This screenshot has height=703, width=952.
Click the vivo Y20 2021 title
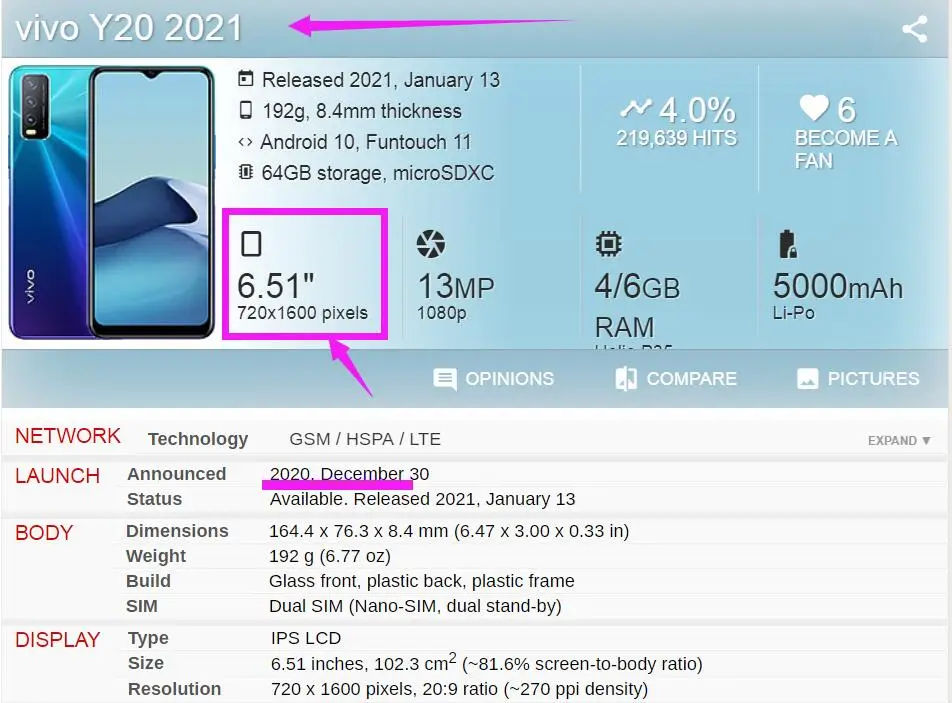tap(129, 28)
